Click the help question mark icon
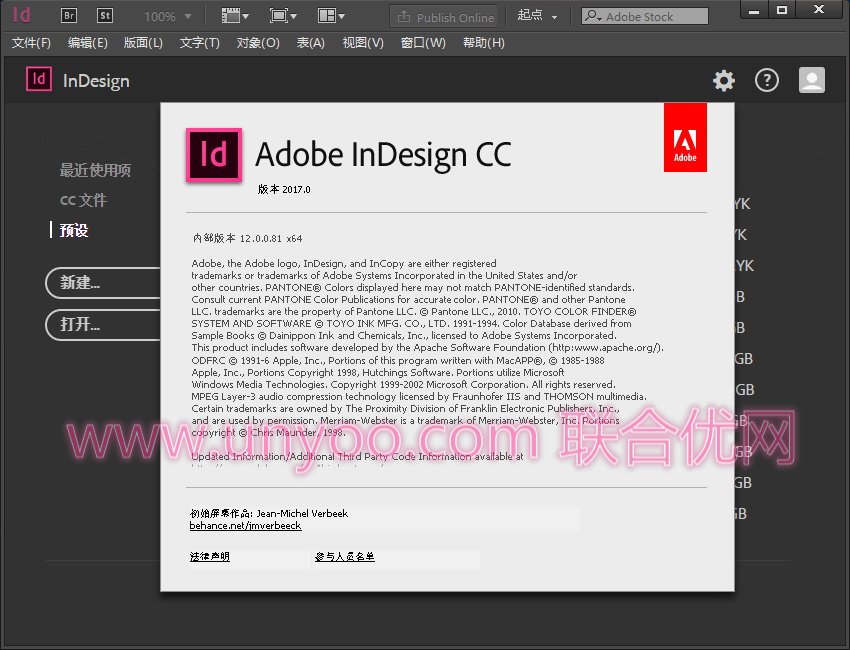This screenshot has height=650, width=850. [x=767, y=81]
